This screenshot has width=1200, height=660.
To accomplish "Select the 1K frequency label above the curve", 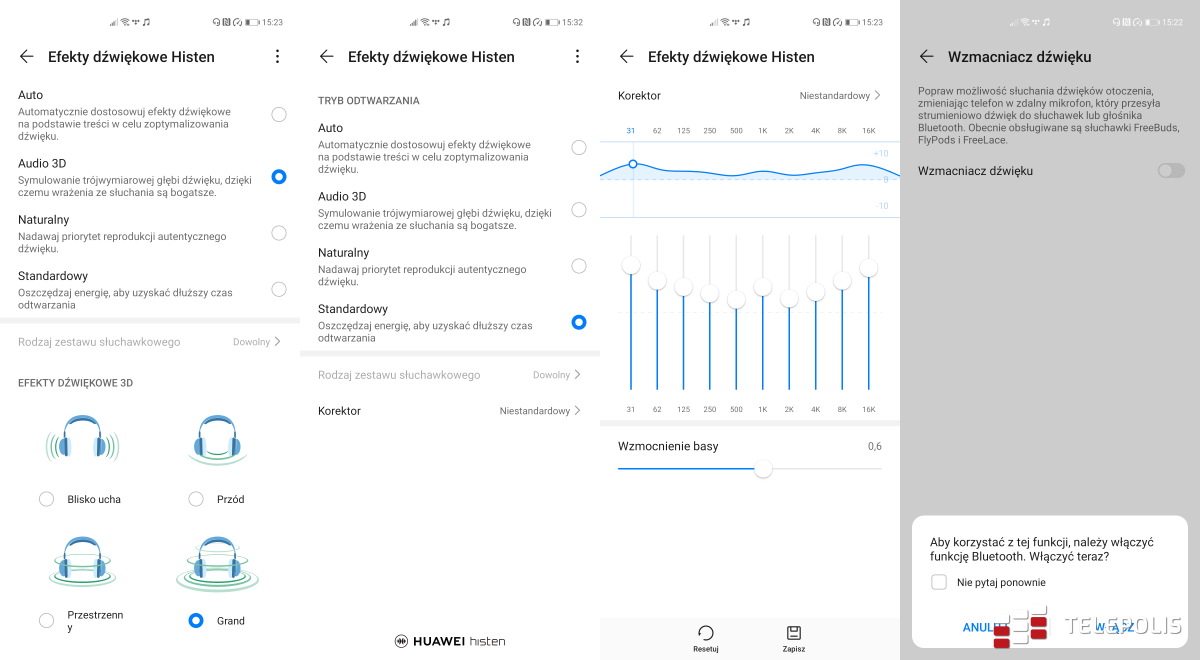I will (762, 131).
